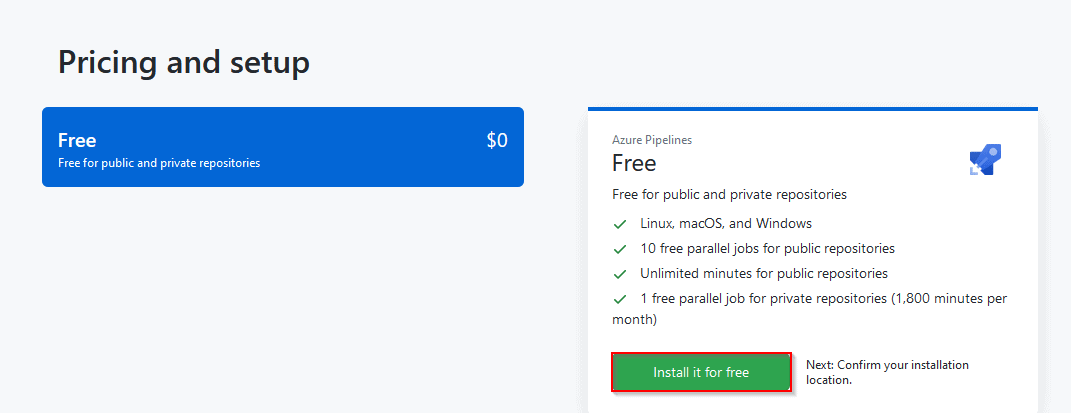This screenshot has width=1071, height=413.
Task: Select the blue Free plan card title
Action: [77, 140]
